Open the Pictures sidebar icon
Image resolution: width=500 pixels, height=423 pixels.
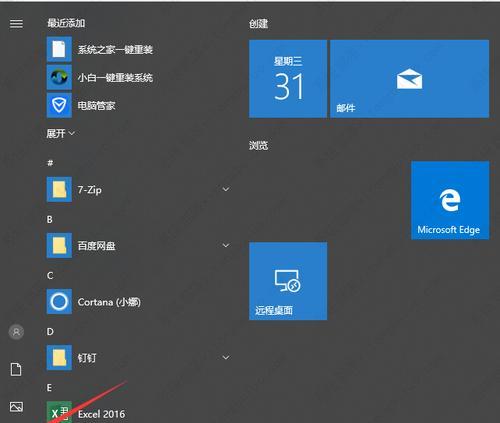(16, 407)
